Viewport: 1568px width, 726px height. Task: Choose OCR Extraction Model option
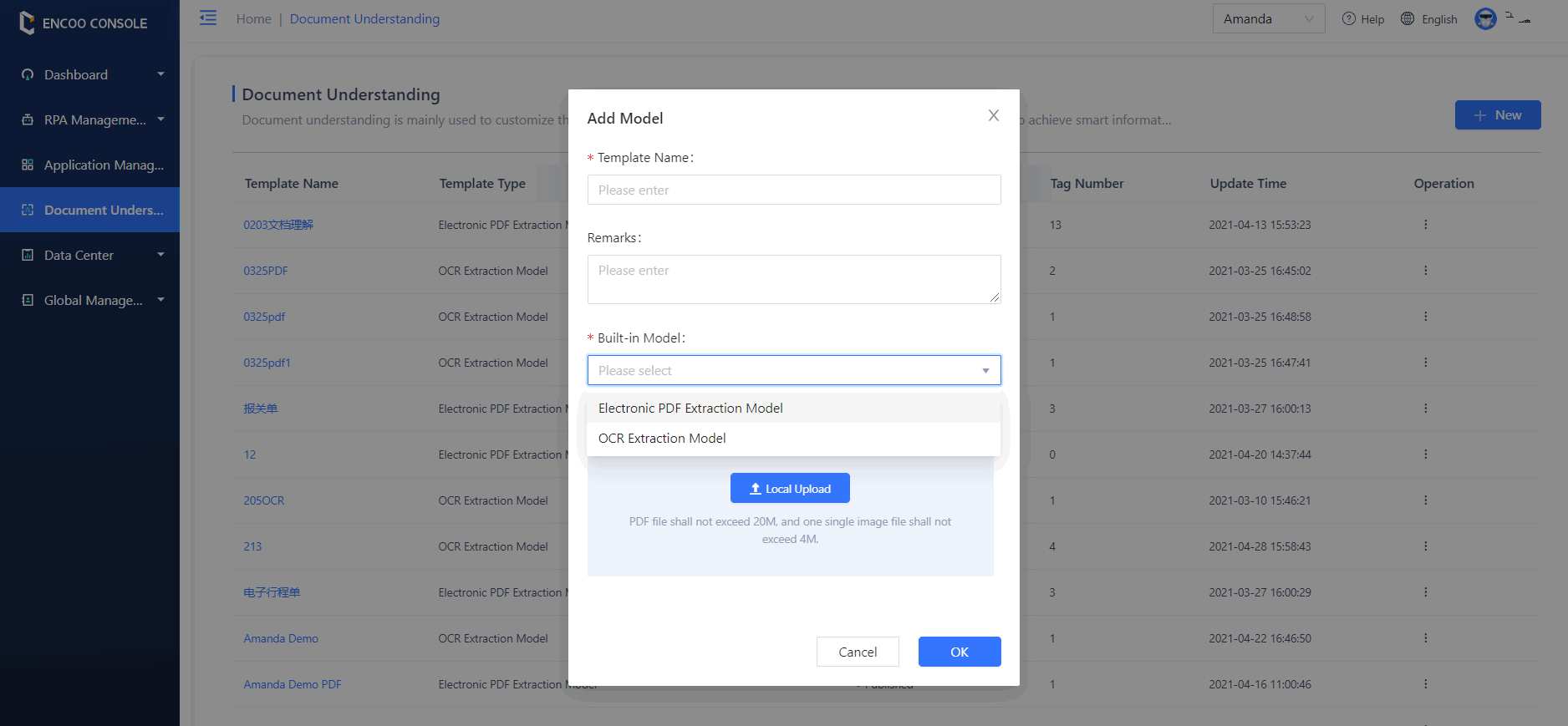pyautogui.click(x=794, y=438)
